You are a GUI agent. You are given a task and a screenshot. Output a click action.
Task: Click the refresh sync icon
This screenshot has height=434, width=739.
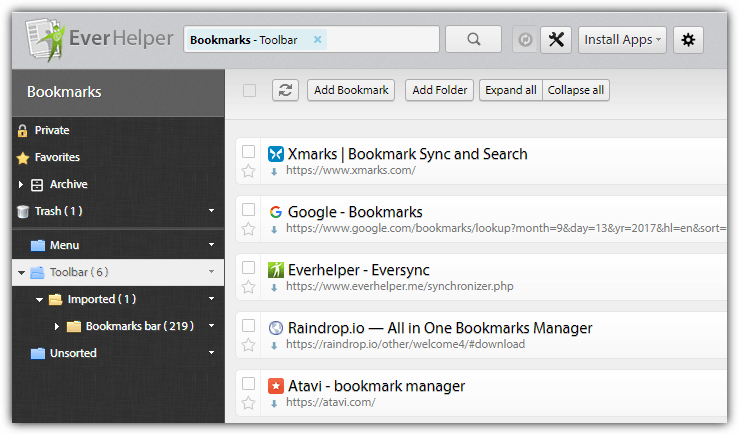285,90
